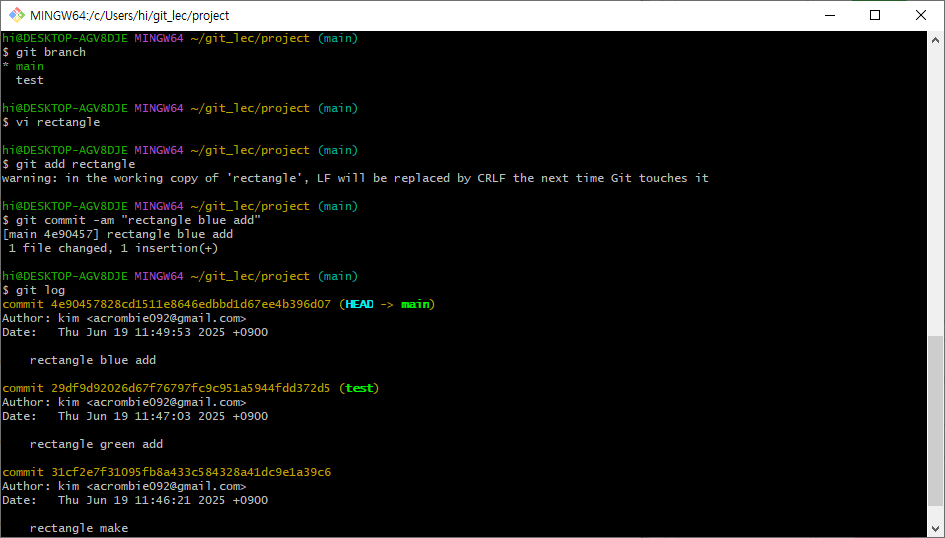Click the '[main 4e90457] rectangle blue add' output
Screen dimensions: 945x538
point(118,234)
